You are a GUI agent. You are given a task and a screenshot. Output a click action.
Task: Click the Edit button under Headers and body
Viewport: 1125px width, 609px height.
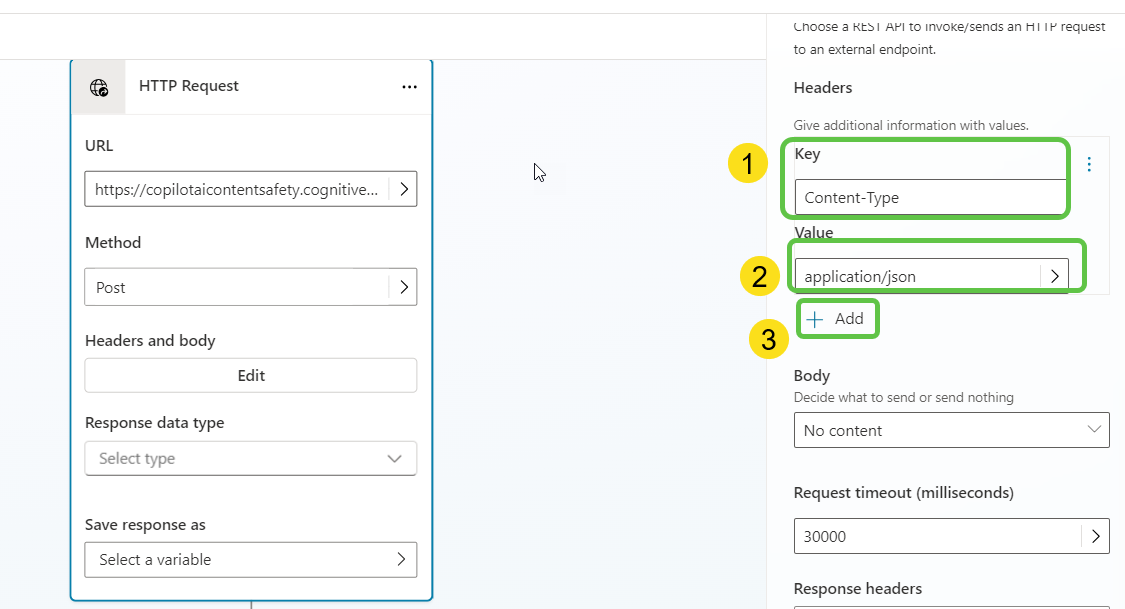[250, 375]
